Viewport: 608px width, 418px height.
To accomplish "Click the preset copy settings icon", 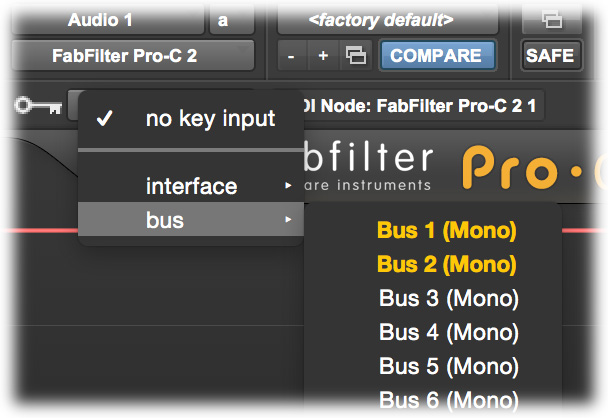I will [x=356, y=55].
